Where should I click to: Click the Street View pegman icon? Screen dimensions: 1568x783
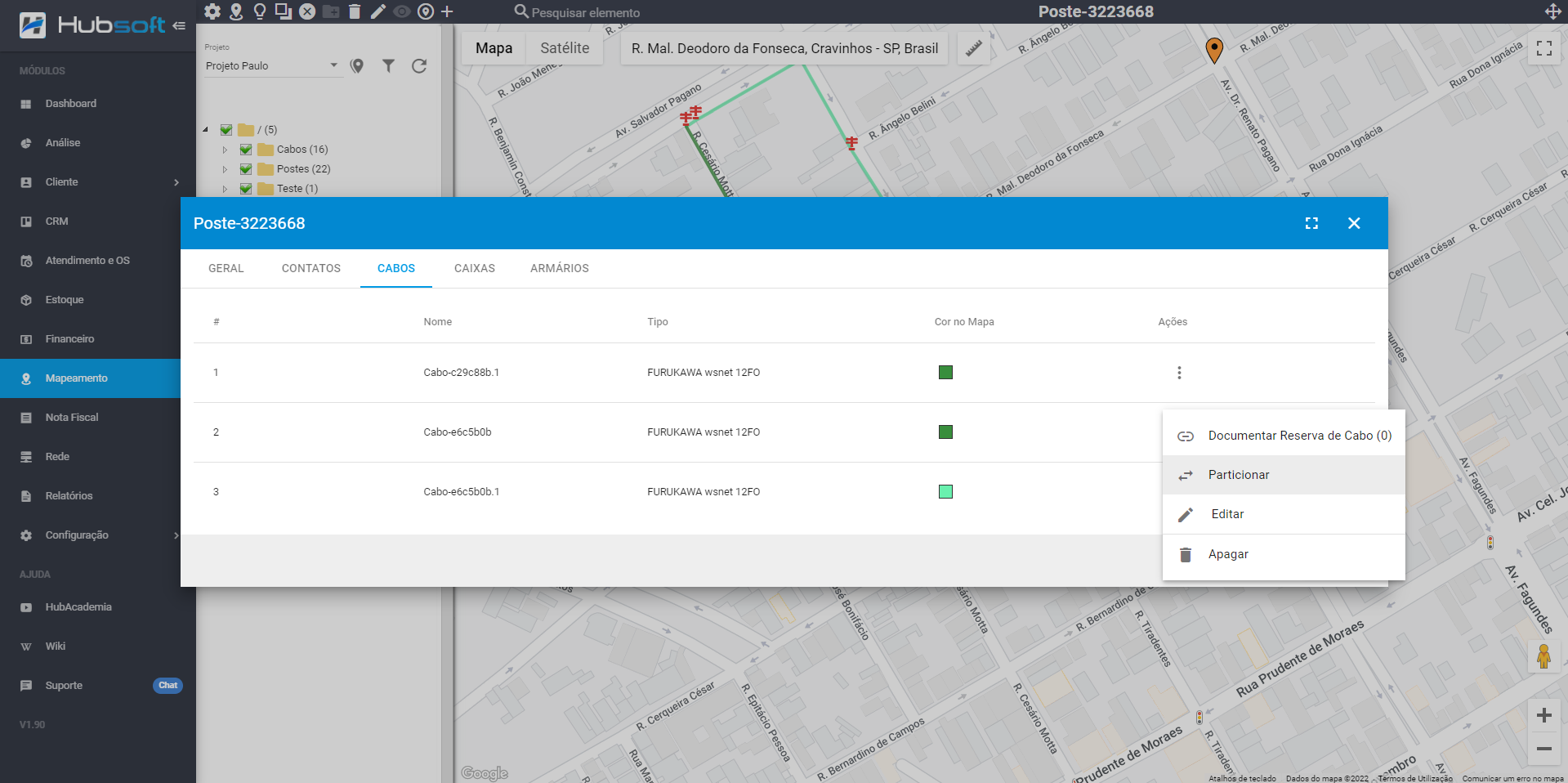coord(1543,655)
